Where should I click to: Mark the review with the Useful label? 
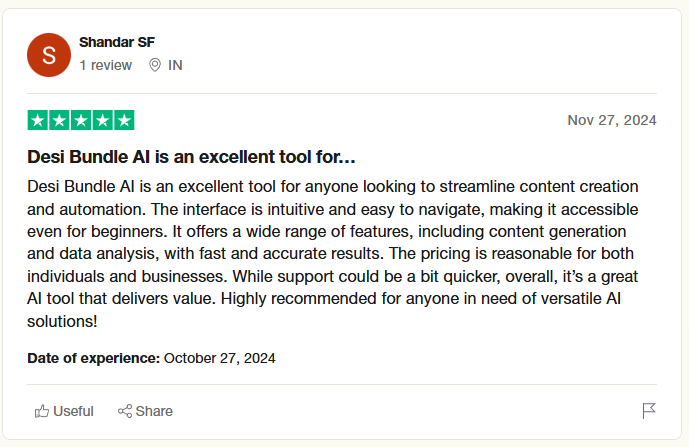coord(73,411)
